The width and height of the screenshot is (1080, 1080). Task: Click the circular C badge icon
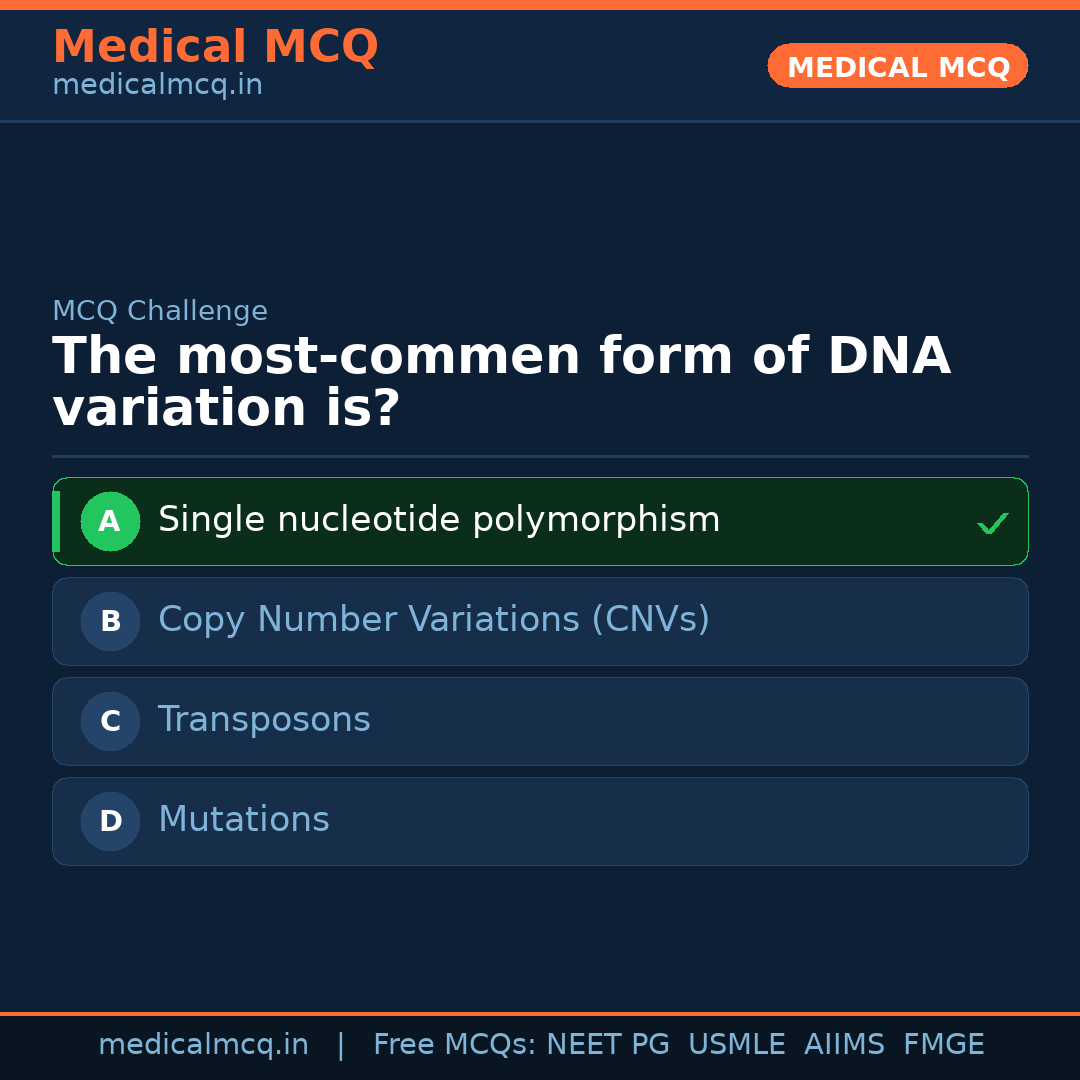[x=110, y=721]
